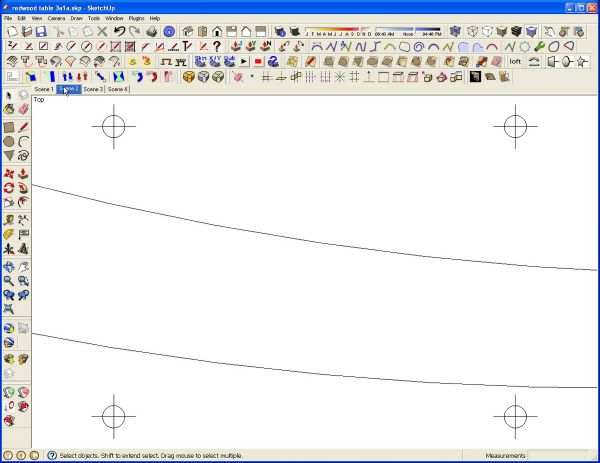Choose the Scale tool

(x=9, y=202)
